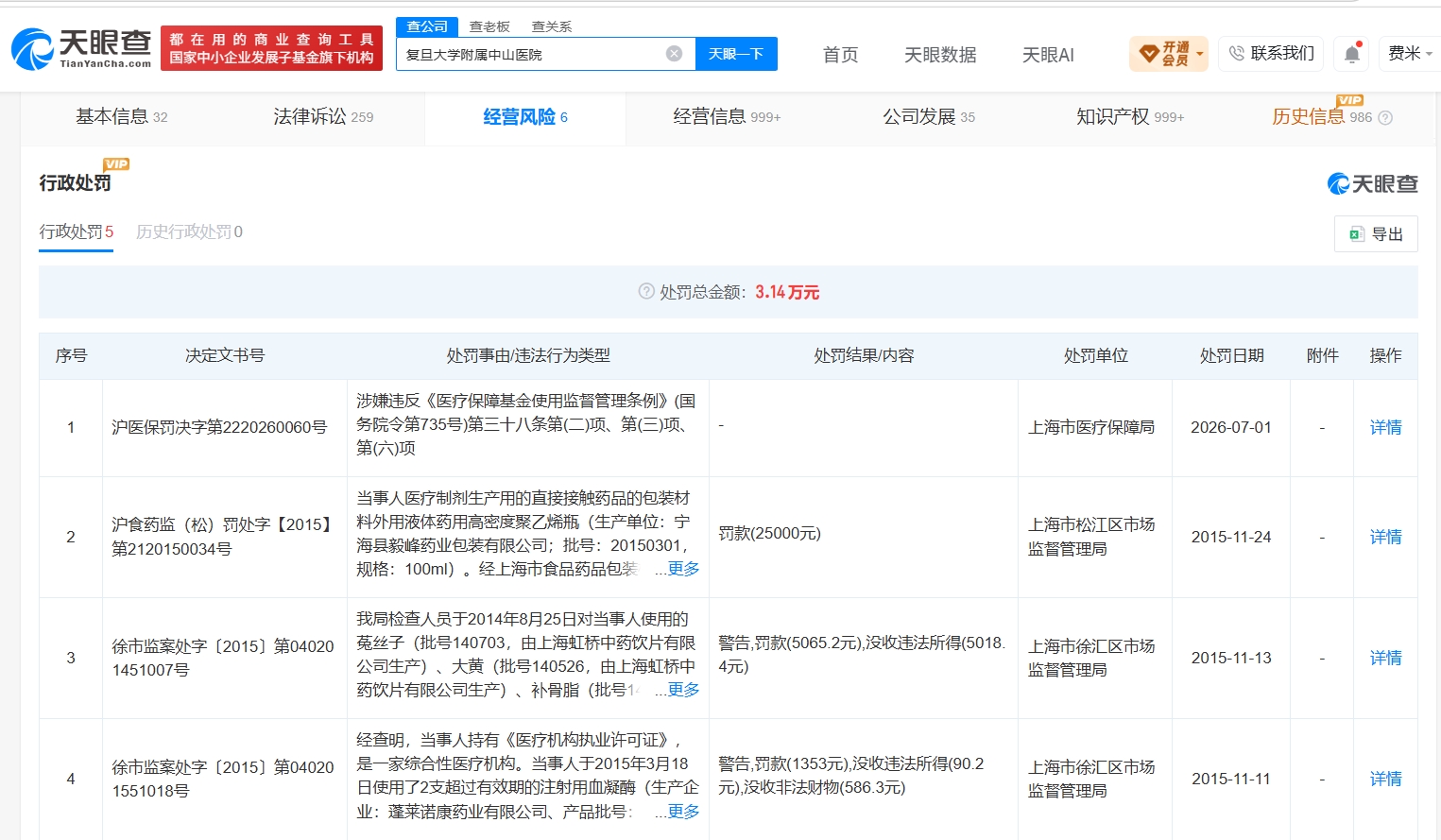Click the 决定文书号 column header
Viewport: 1441px width, 840px height.
click(x=225, y=355)
